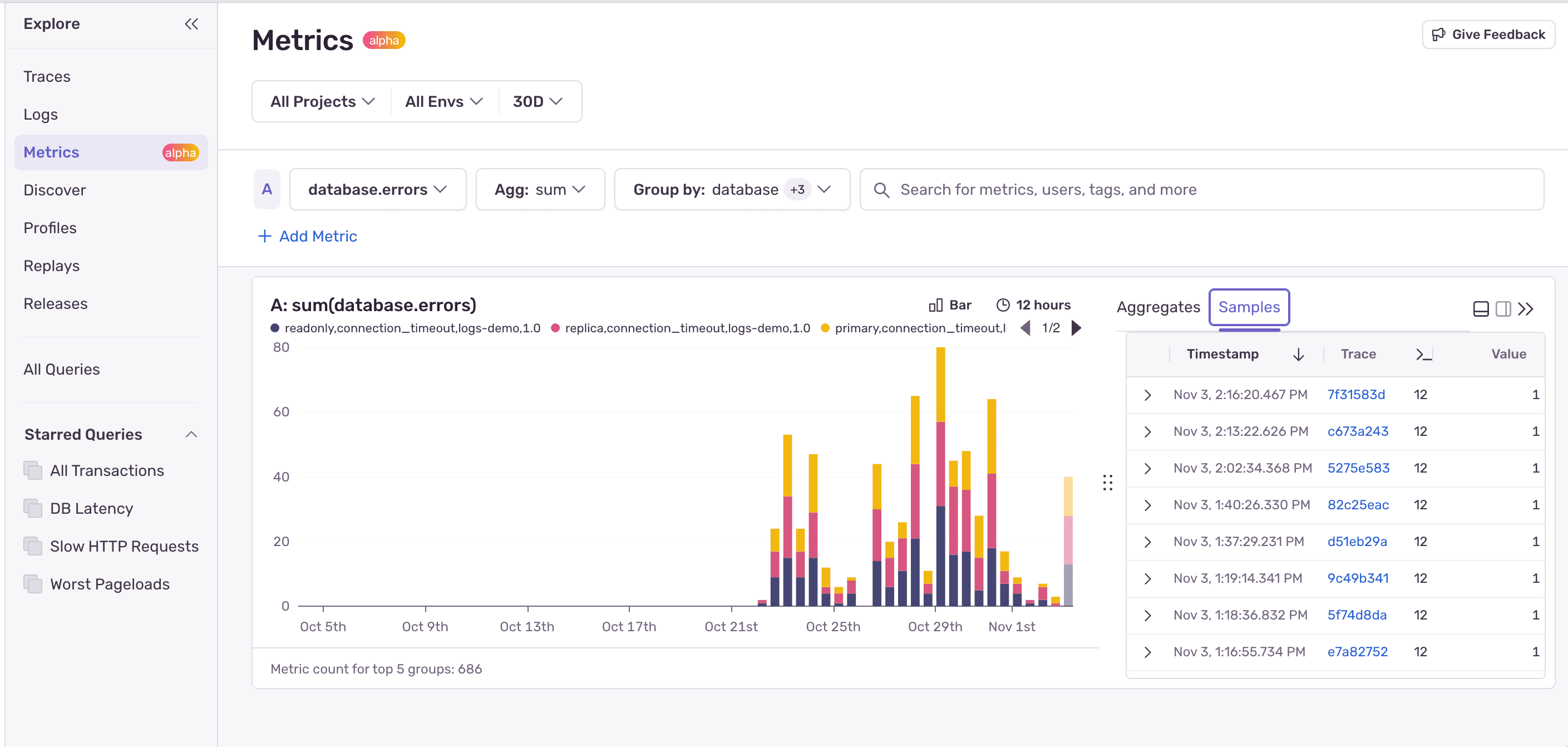Expand the first sample row details
1568x747 pixels.
1148,395
